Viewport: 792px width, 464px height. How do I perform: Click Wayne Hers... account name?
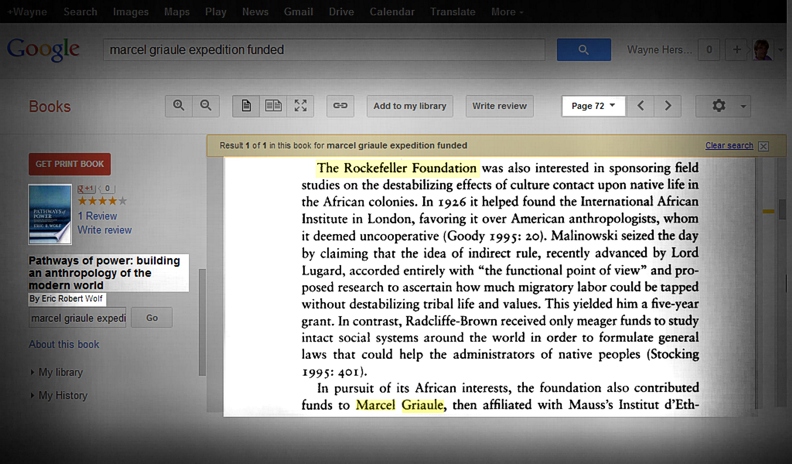coord(659,49)
